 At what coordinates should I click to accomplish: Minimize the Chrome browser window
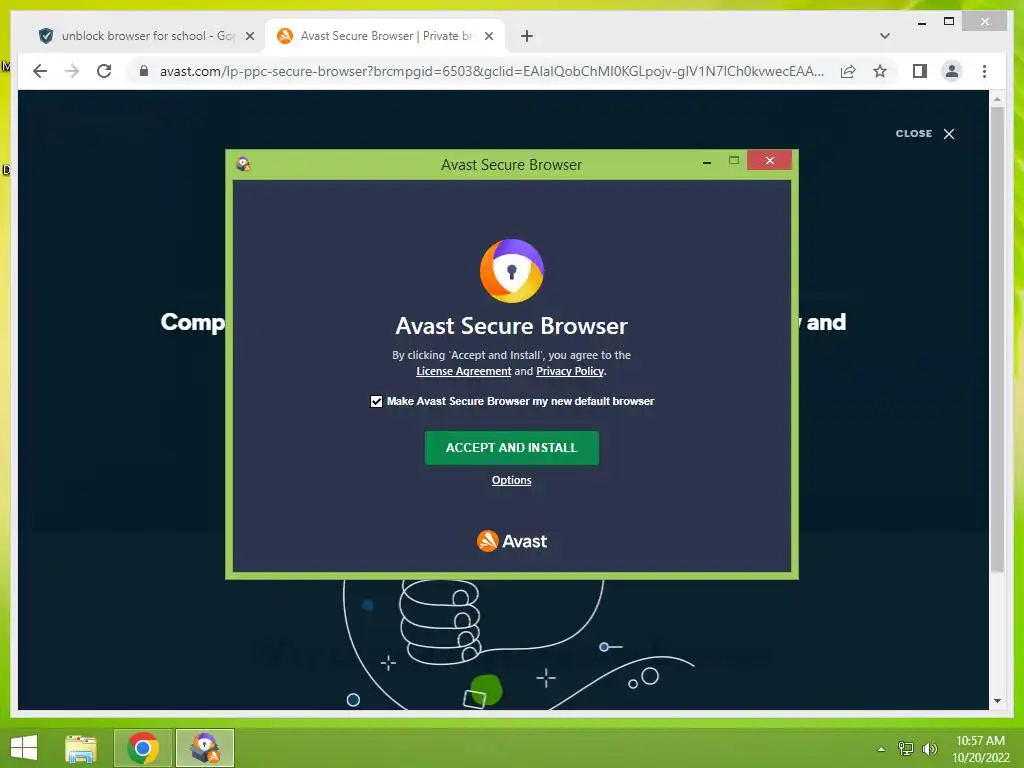pyautogui.click(x=922, y=22)
